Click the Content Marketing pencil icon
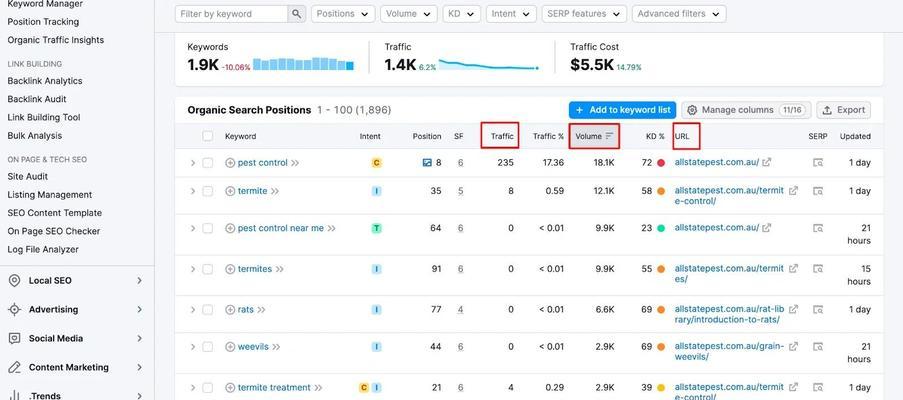The width and height of the screenshot is (903, 400). [14, 367]
